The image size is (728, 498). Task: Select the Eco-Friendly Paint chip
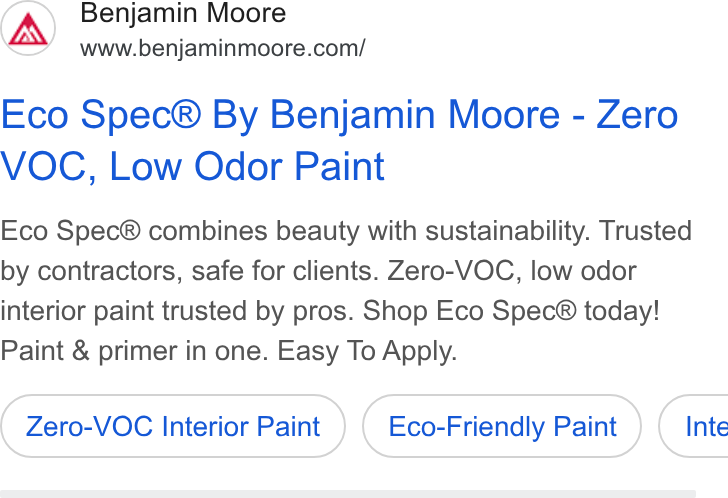[x=502, y=426]
